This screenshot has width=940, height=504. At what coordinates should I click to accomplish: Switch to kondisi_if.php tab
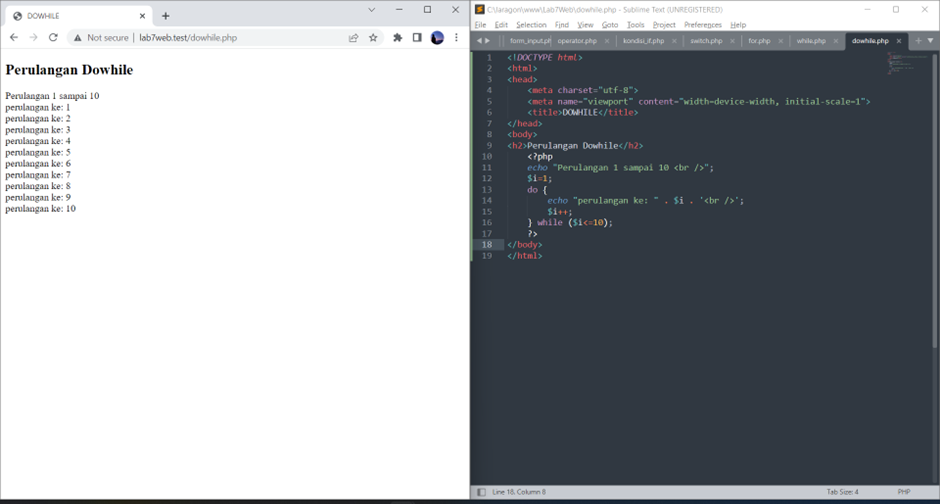[x=643, y=41]
